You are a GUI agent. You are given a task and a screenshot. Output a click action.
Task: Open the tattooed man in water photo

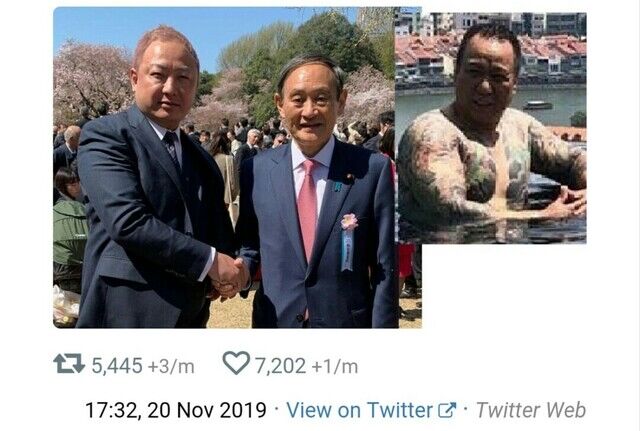click(491, 128)
